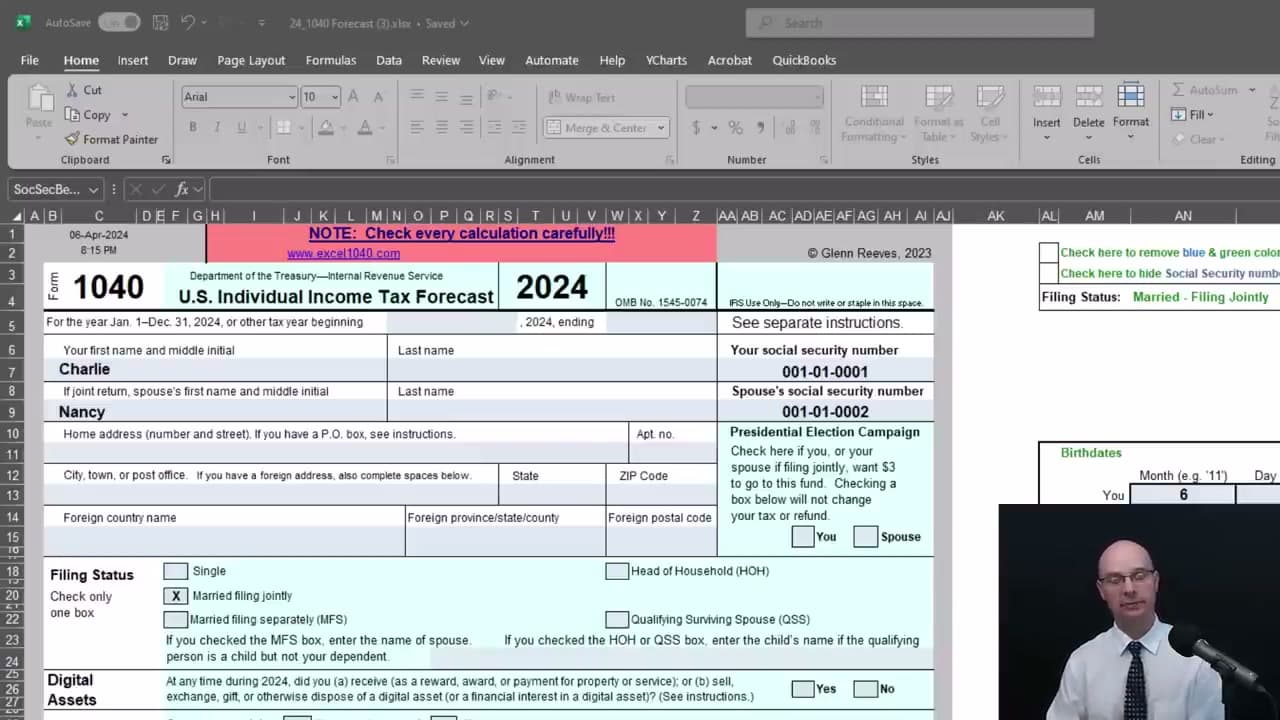Switch to the Formulas tab
Screen dimensions: 1280x720
pyautogui.click(x=331, y=60)
